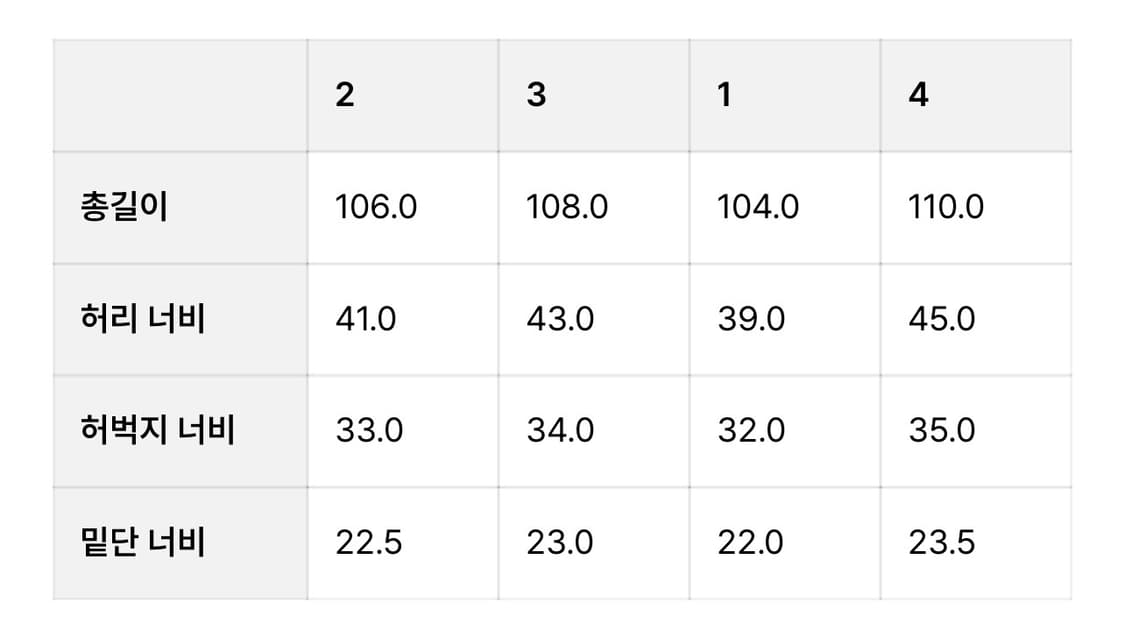This screenshot has height=624, width=1125.
Task: Select the 밑단 너비 row header
Action: 142,543
